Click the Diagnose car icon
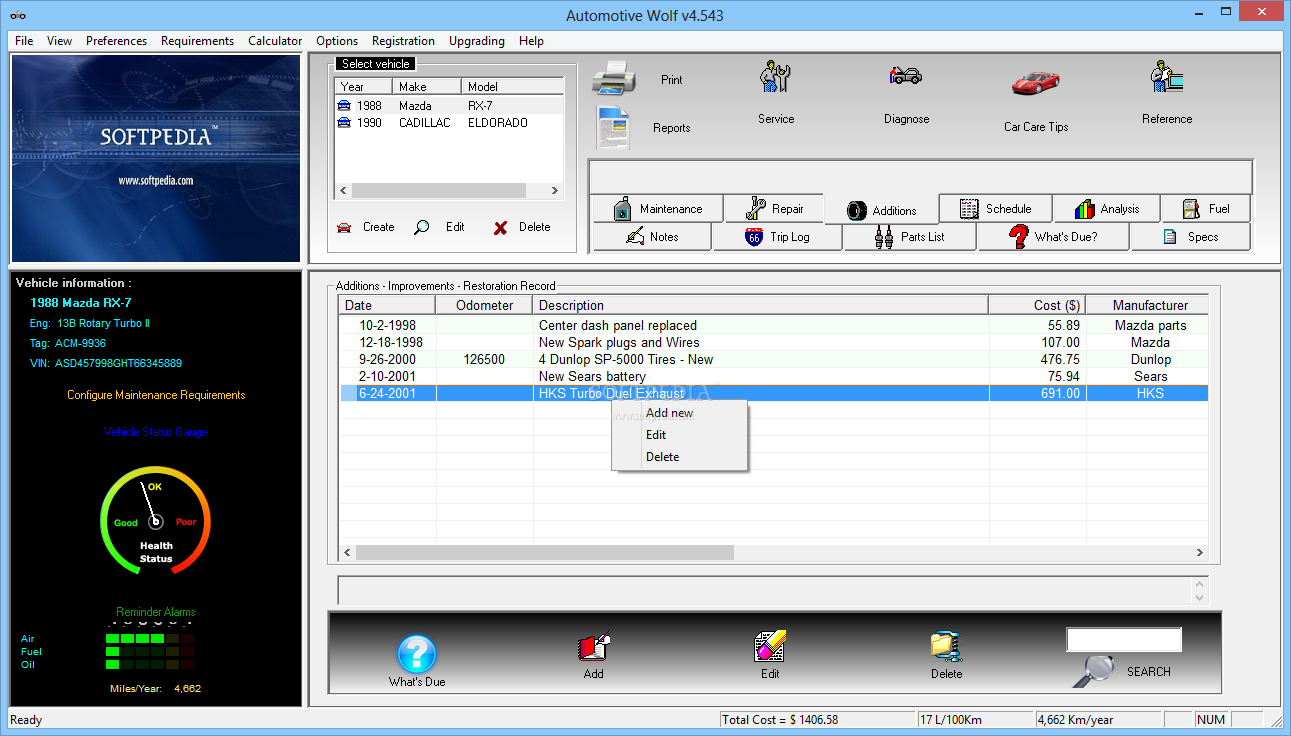1291x736 pixels. point(906,76)
